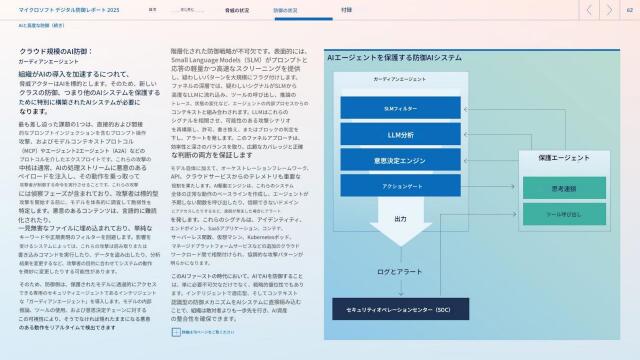Select the LLM分析 box
This screenshot has width=640, height=360.
point(400,134)
